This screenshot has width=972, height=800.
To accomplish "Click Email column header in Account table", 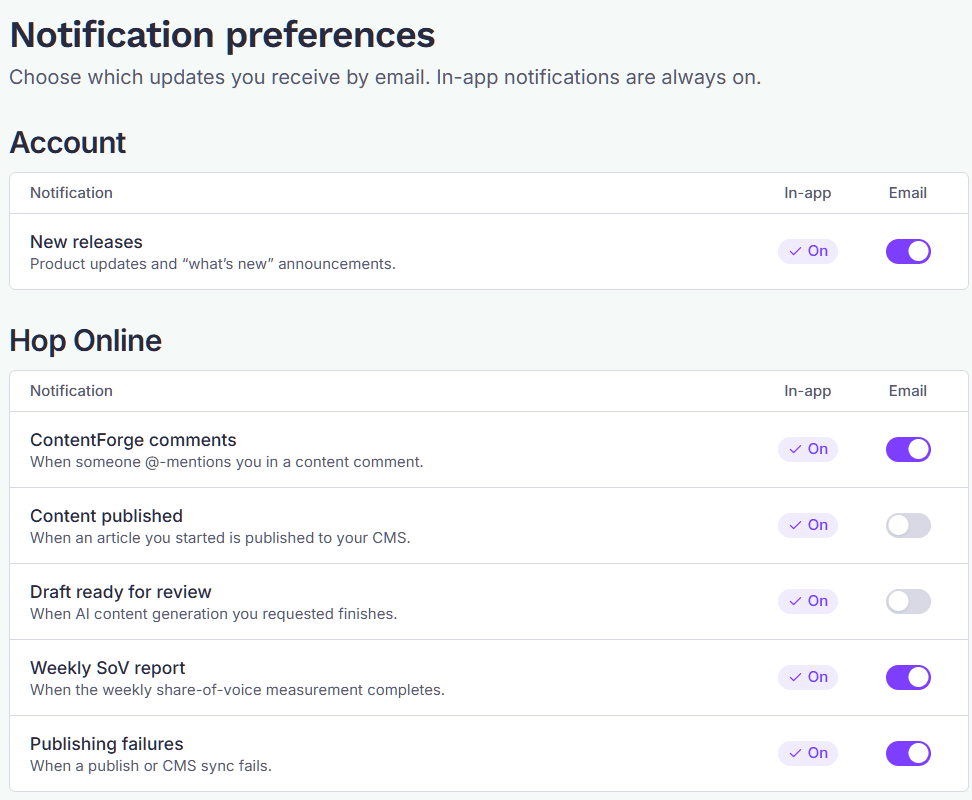I will (x=908, y=193).
